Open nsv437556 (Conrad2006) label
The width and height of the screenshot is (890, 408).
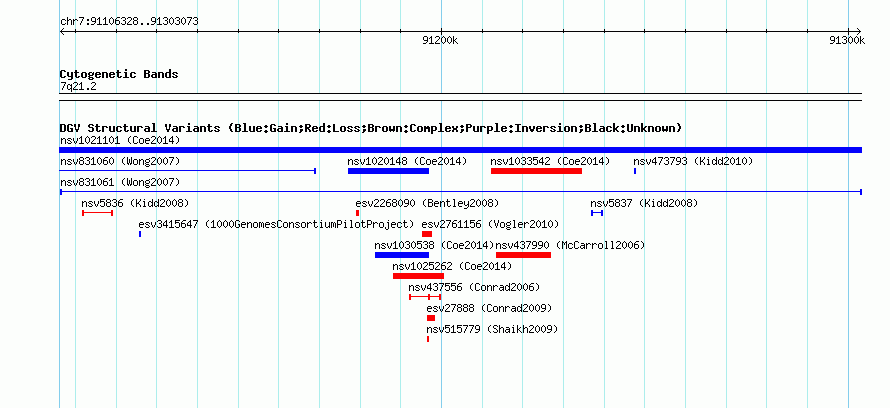point(474,288)
